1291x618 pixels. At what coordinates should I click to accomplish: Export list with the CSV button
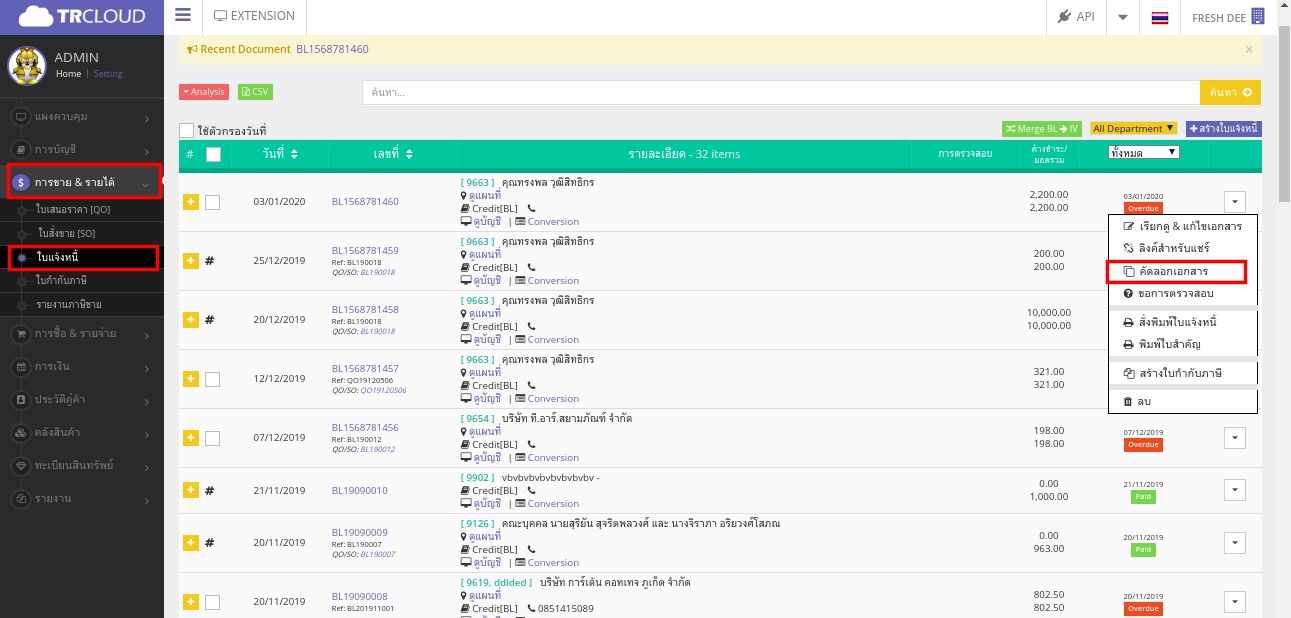pyautogui.click(x=255, y=92)
